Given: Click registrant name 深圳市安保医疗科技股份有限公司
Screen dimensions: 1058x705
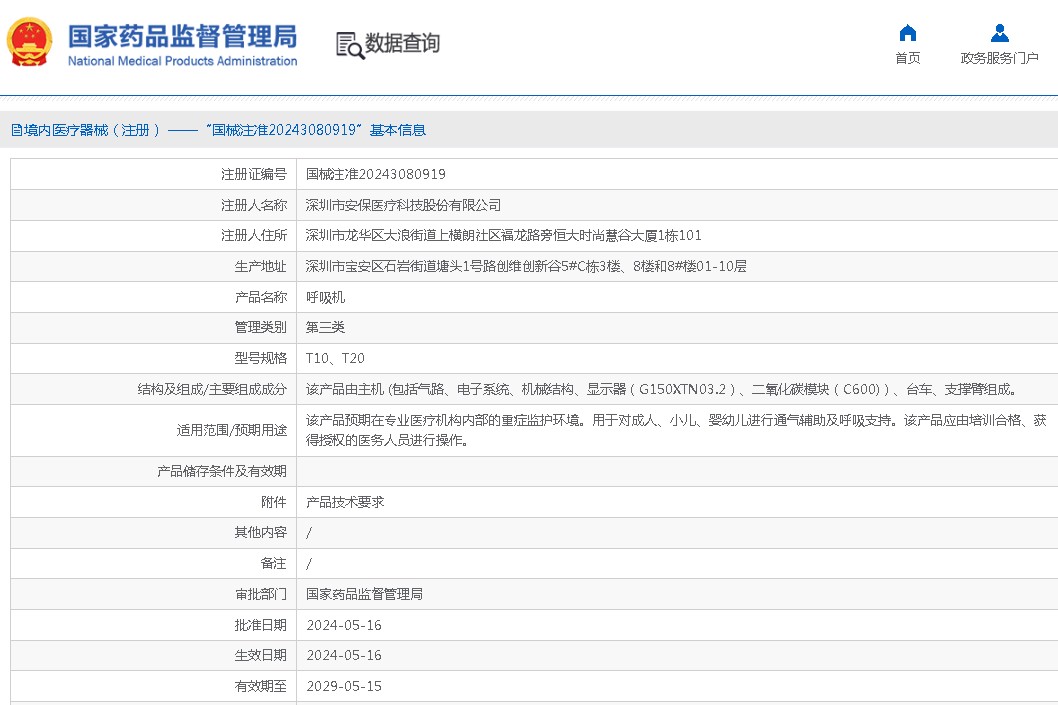Looking at the screenshot, I should pyautogui.click(x=403, y=205).
